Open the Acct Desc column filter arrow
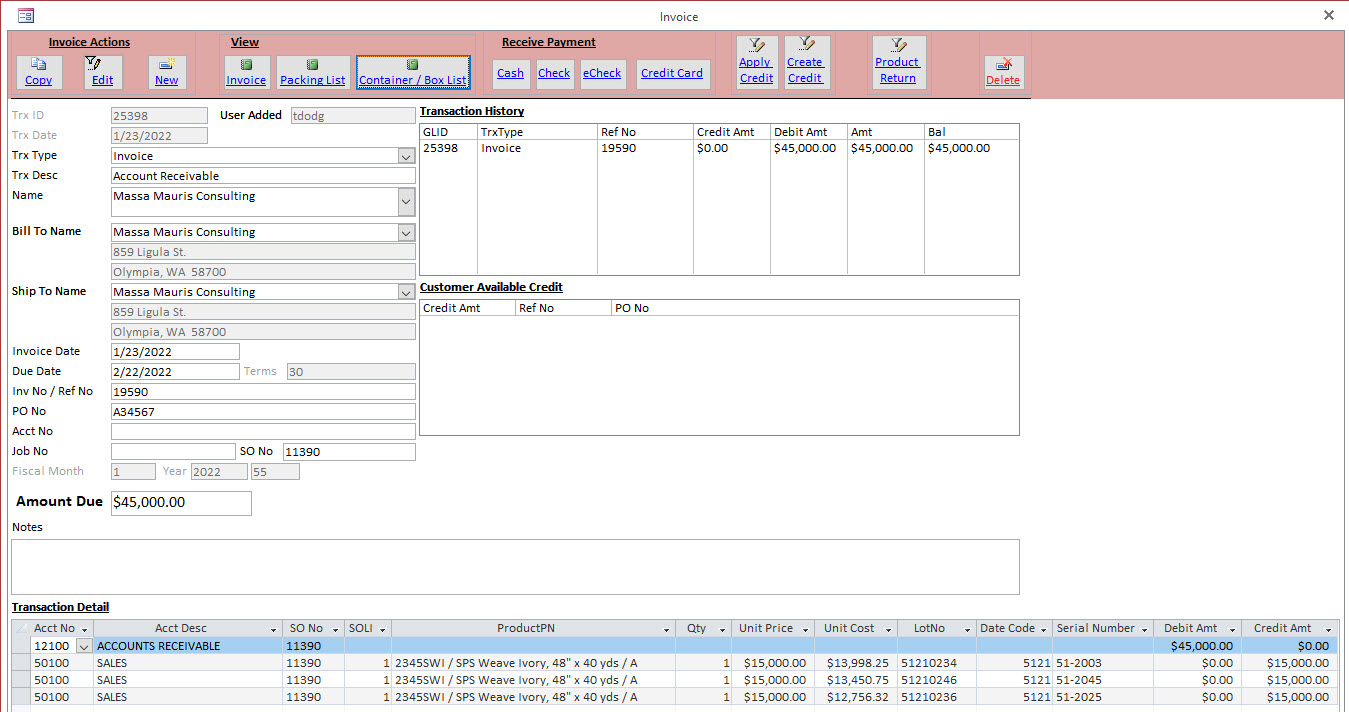Image resolution: width=1349 pixels, height=712 pixels. [x=273, y=629]
